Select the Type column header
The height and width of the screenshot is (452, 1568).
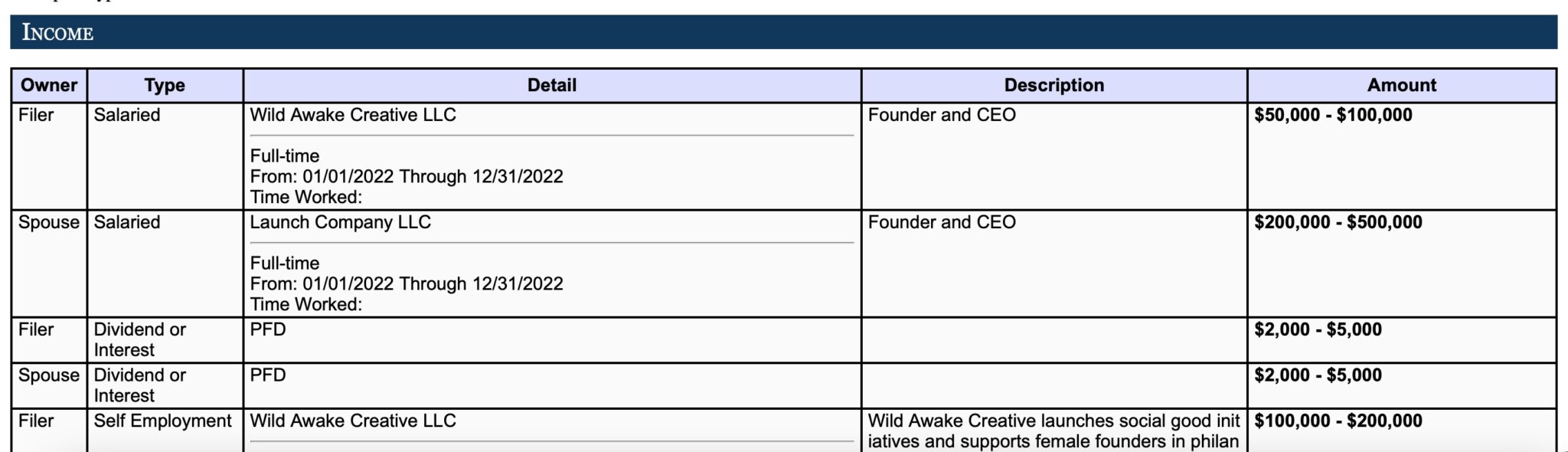pos(165,85)
